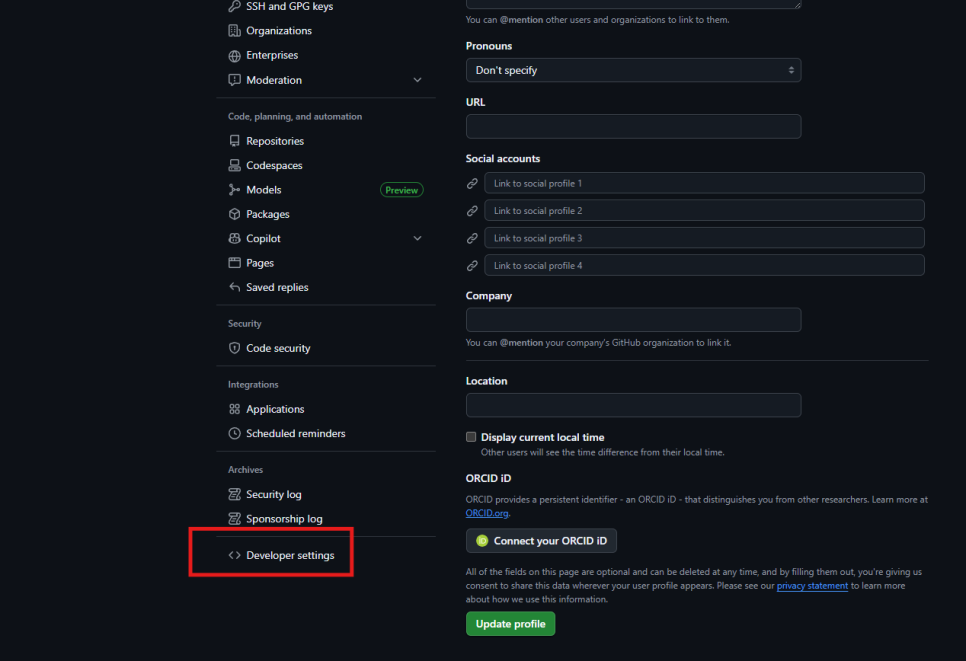Open the Pronouns dropdown
This screenshot has width=966, height=661.
(x=633, y=70)
